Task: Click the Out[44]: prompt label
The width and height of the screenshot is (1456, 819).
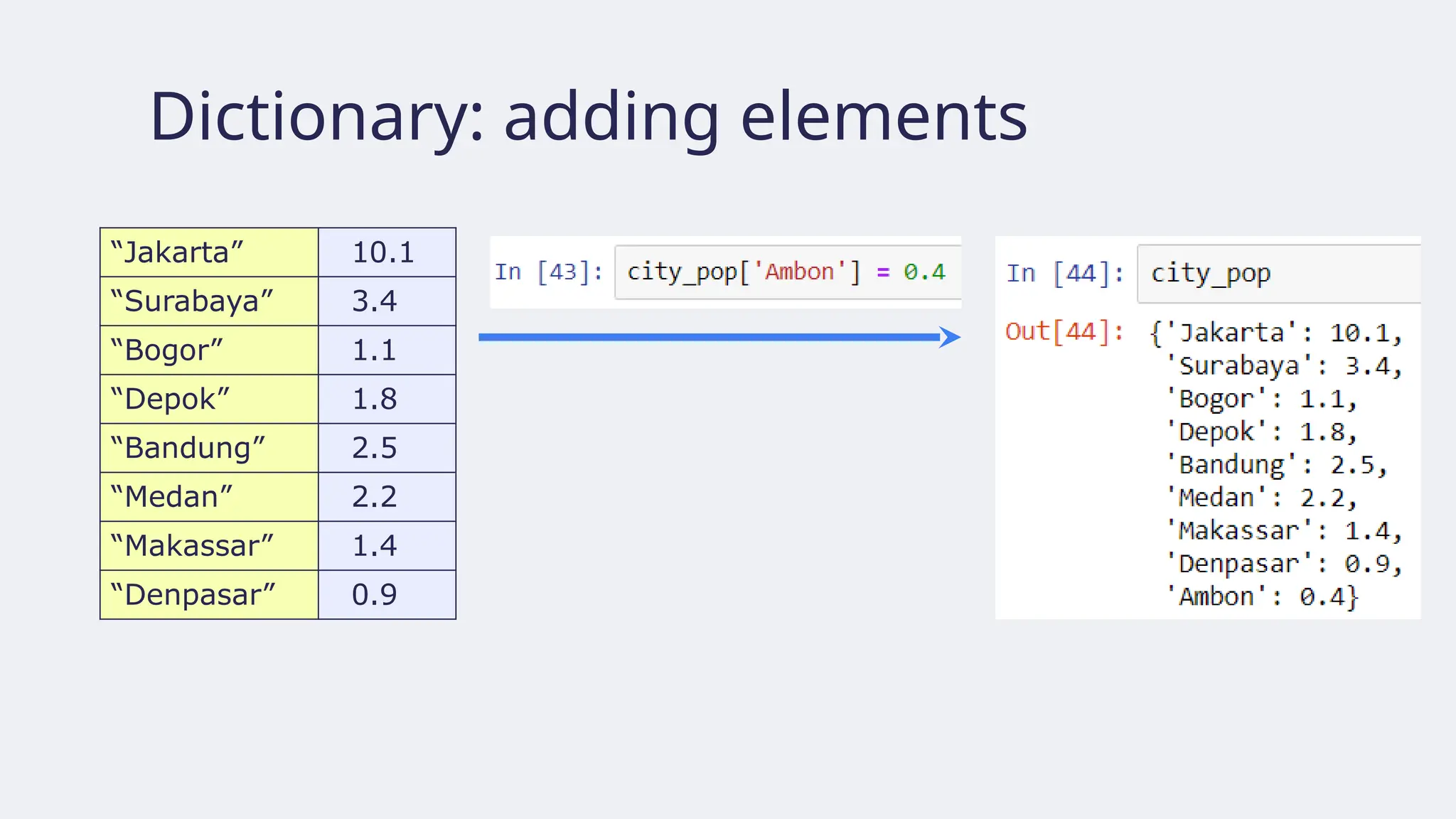Action: 1064,332
